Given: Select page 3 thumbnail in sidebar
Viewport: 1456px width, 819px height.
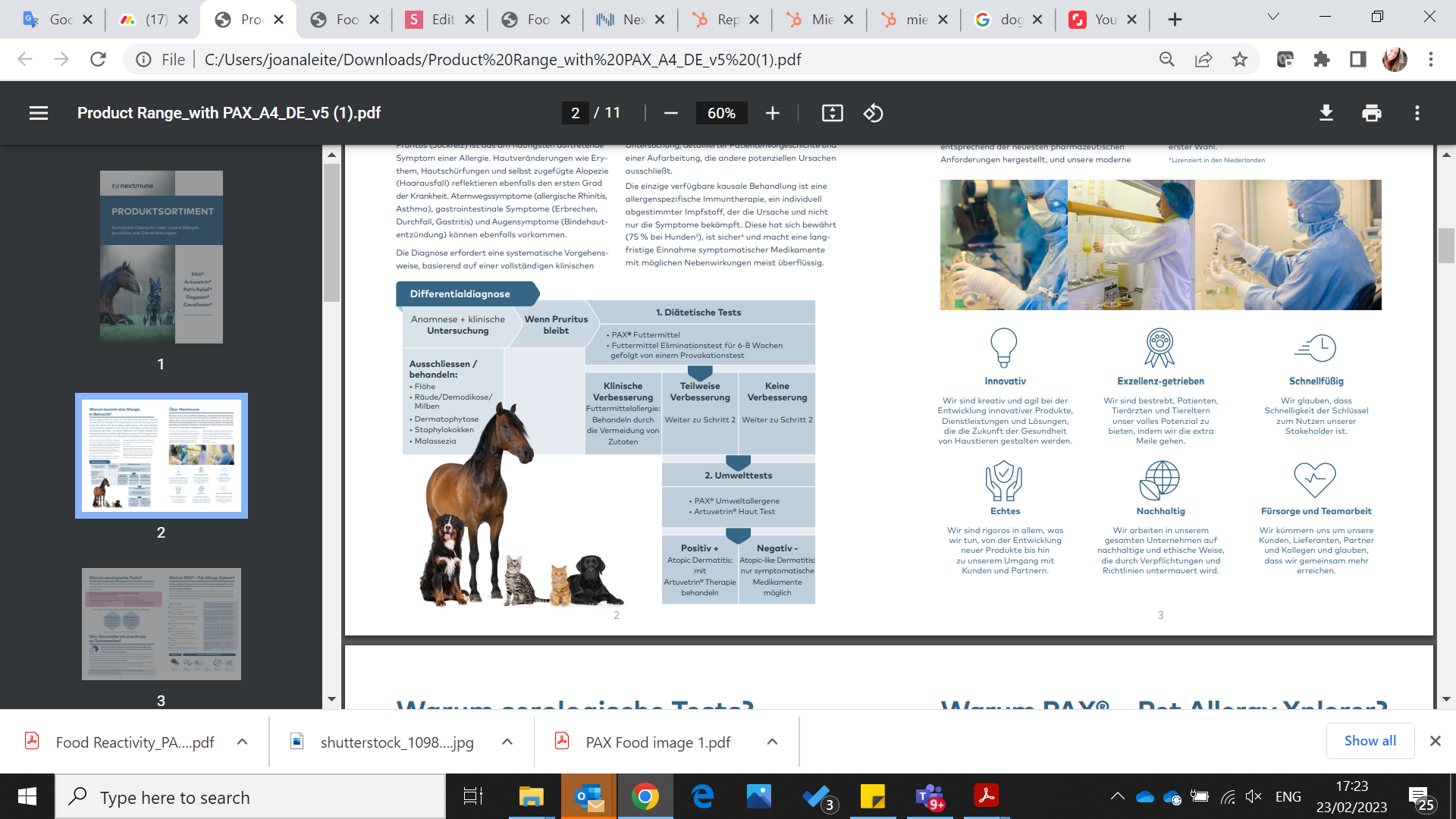Looking at the screenshot, I should (x=162, y=623).
